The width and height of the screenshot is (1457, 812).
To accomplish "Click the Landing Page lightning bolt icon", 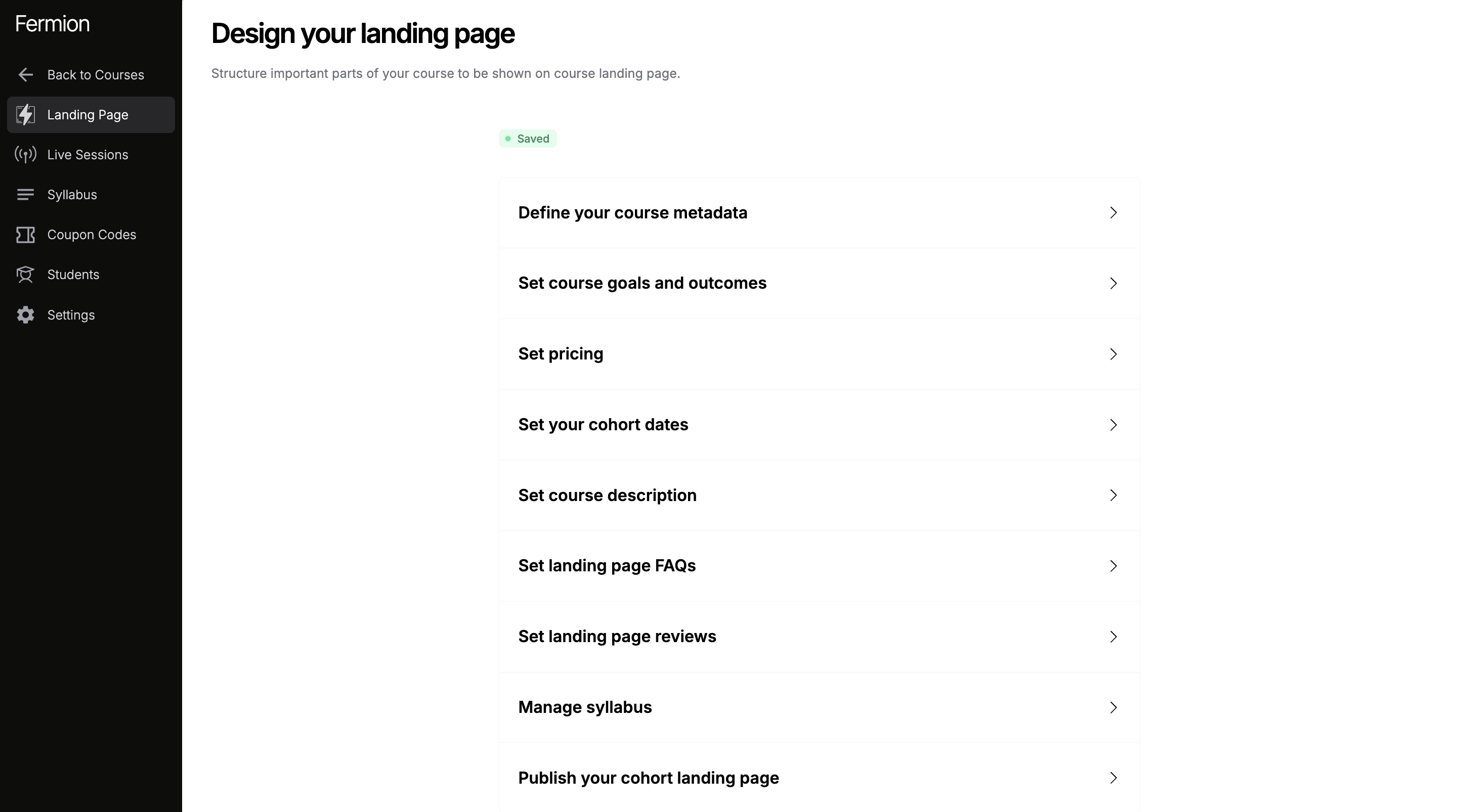I will (x=25, y=115).
